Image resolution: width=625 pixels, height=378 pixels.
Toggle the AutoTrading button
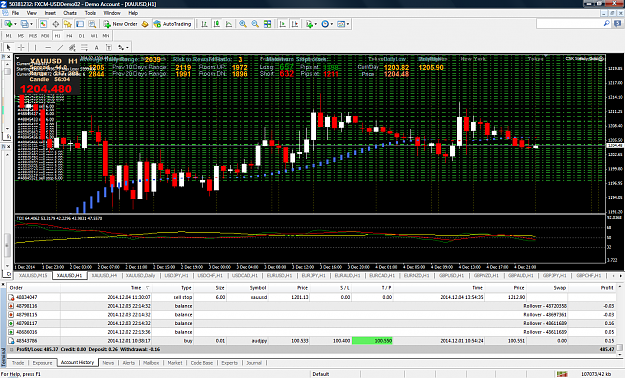pyautogui.click(x=173, y=24)
